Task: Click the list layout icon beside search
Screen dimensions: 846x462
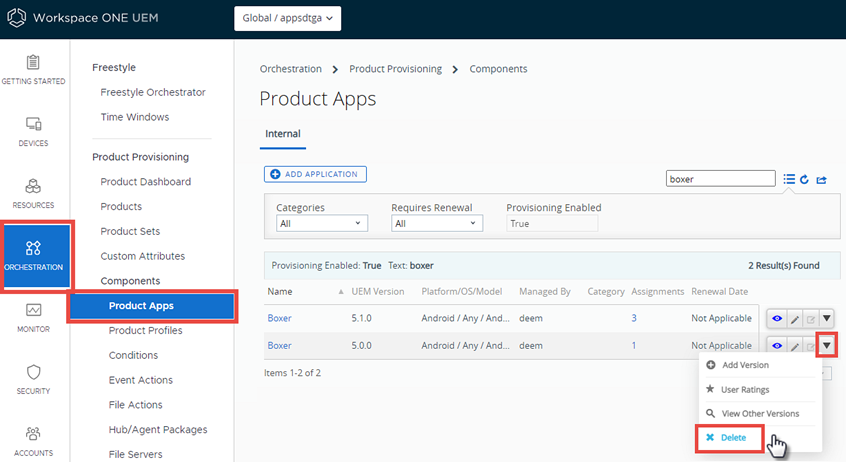Action: click(x=789, y=179)
